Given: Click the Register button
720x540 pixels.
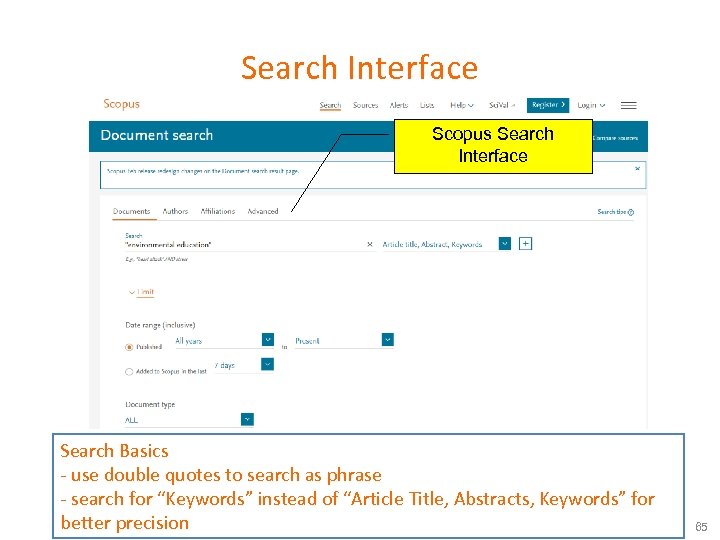Looking at the screenshot, I should point(548,105).
